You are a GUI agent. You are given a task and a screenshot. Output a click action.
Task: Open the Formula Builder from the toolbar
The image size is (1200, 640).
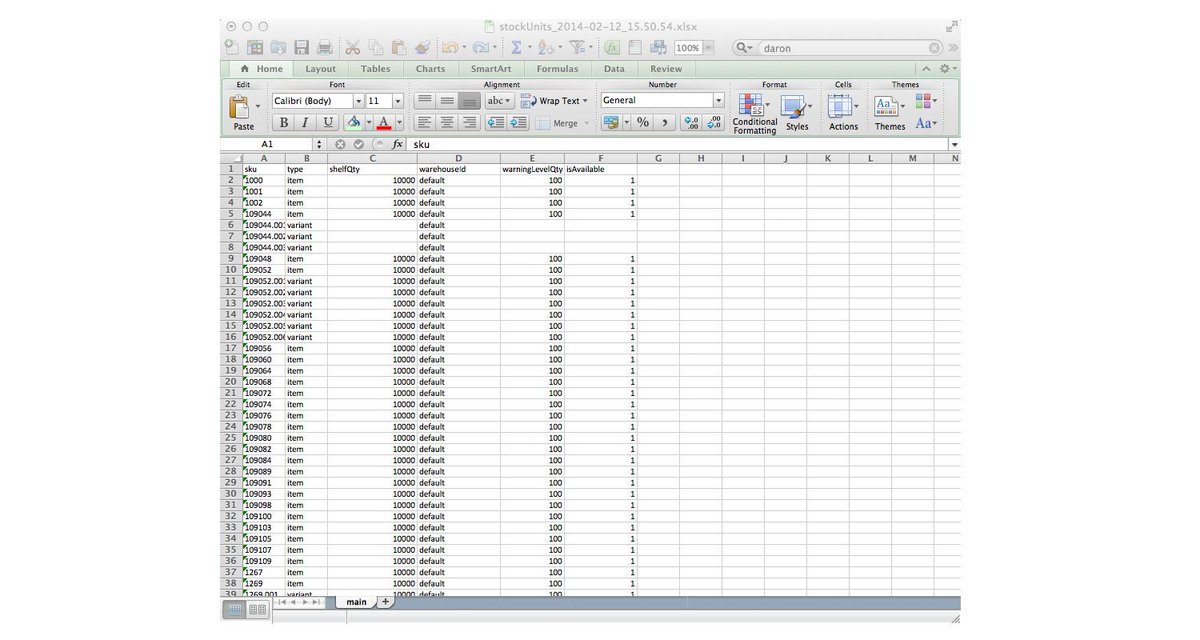click(x=612, y=47)
